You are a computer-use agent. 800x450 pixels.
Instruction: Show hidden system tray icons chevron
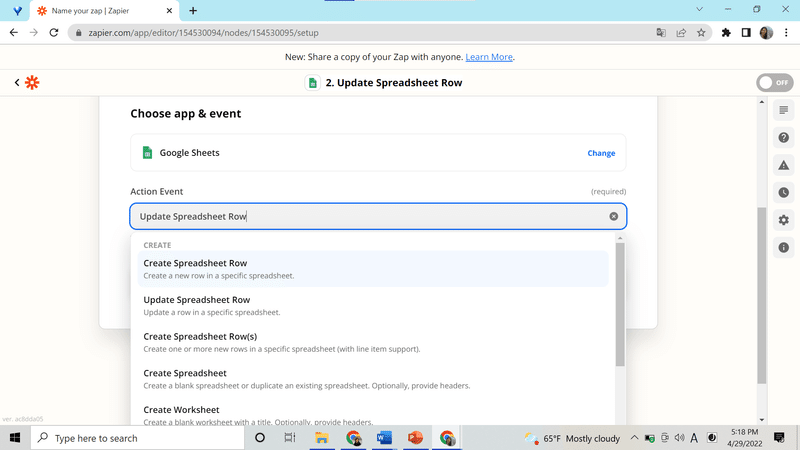pyautogui.click(x=634, y=438)
